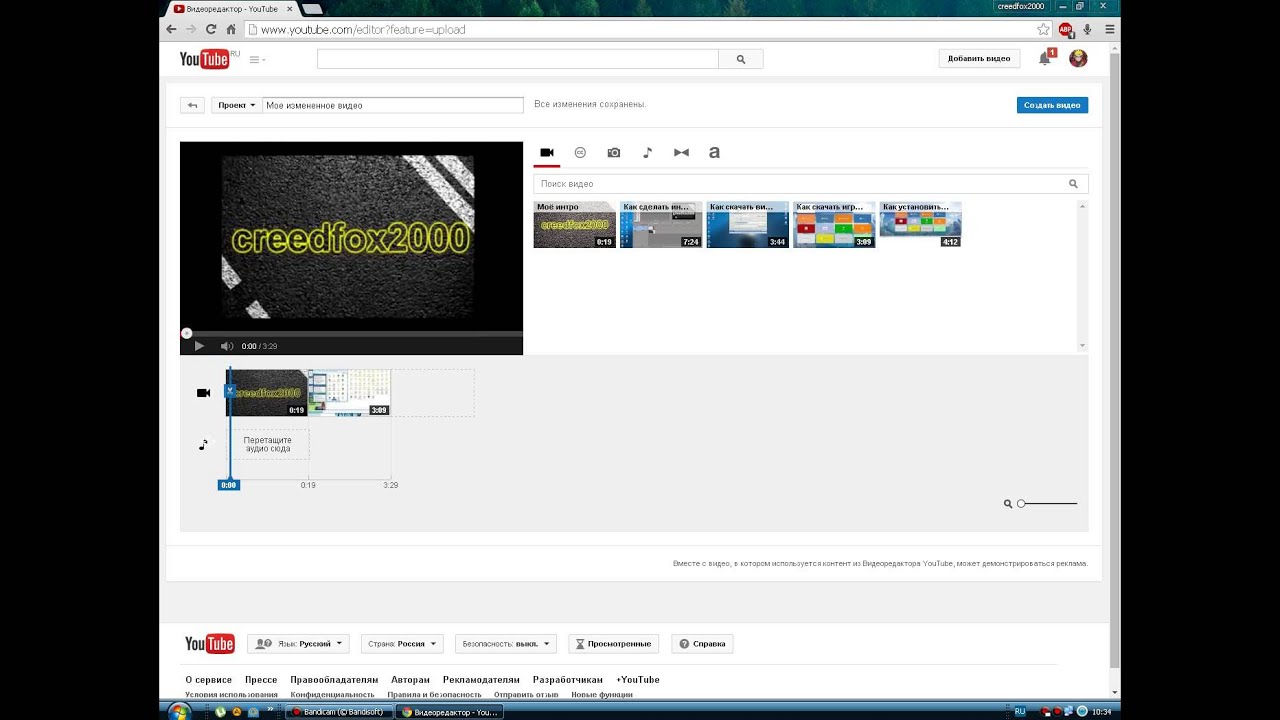Open the Рекламодателям footer link
The height and width of the screenshot is (720, 1280).
coord(481,680)
